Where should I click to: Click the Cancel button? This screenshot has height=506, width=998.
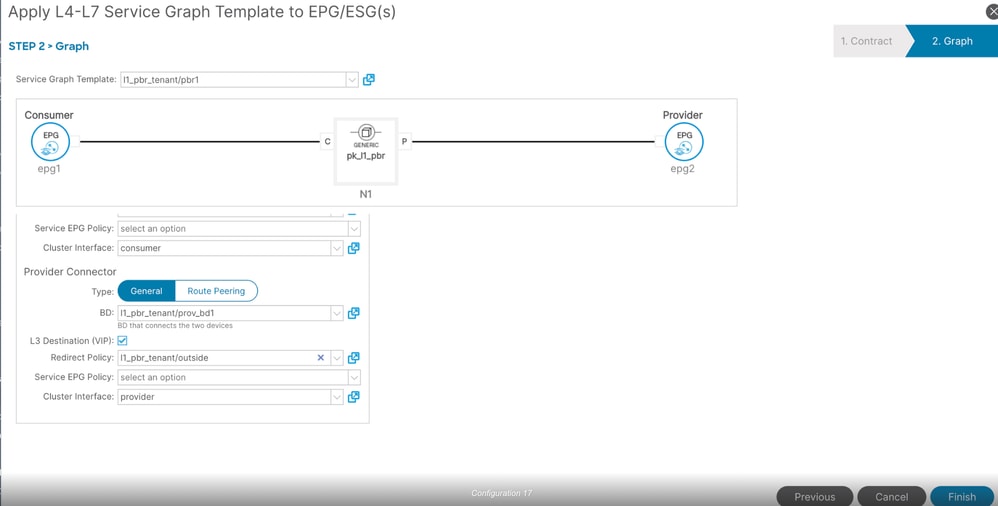click(x=892, y=496)
